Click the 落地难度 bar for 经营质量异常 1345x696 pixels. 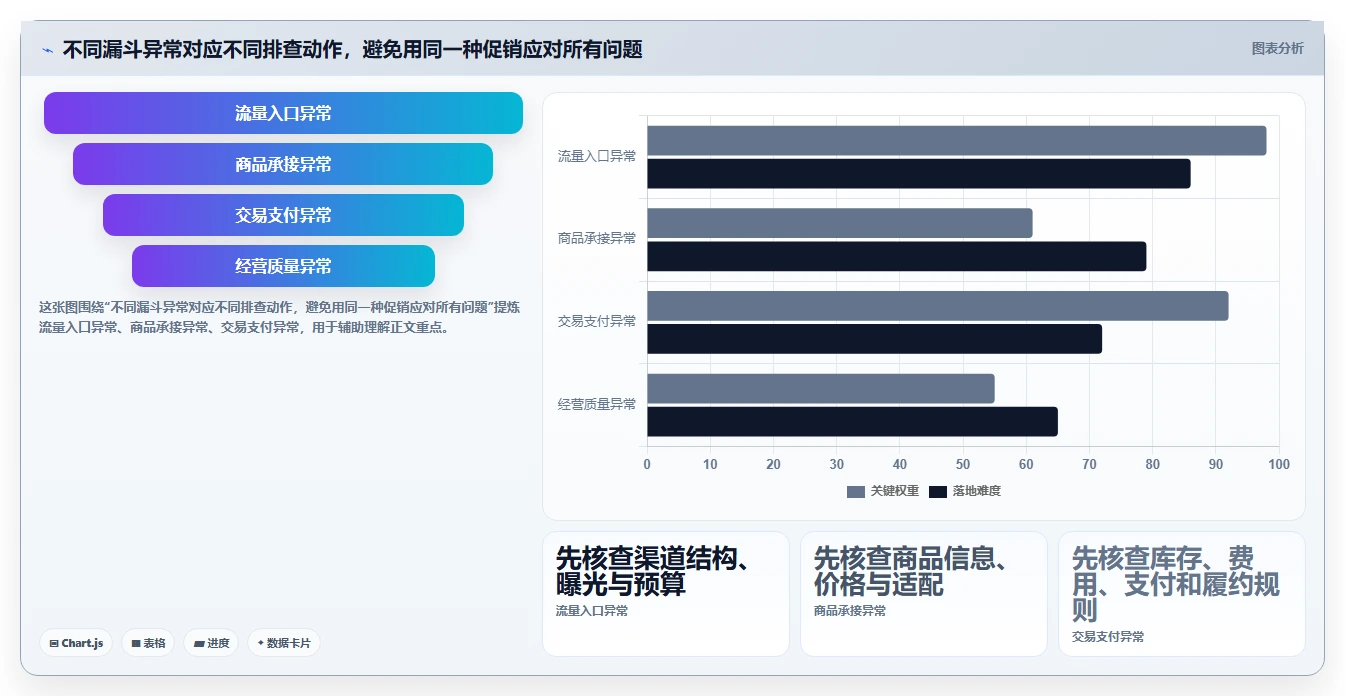pos(852,422)
